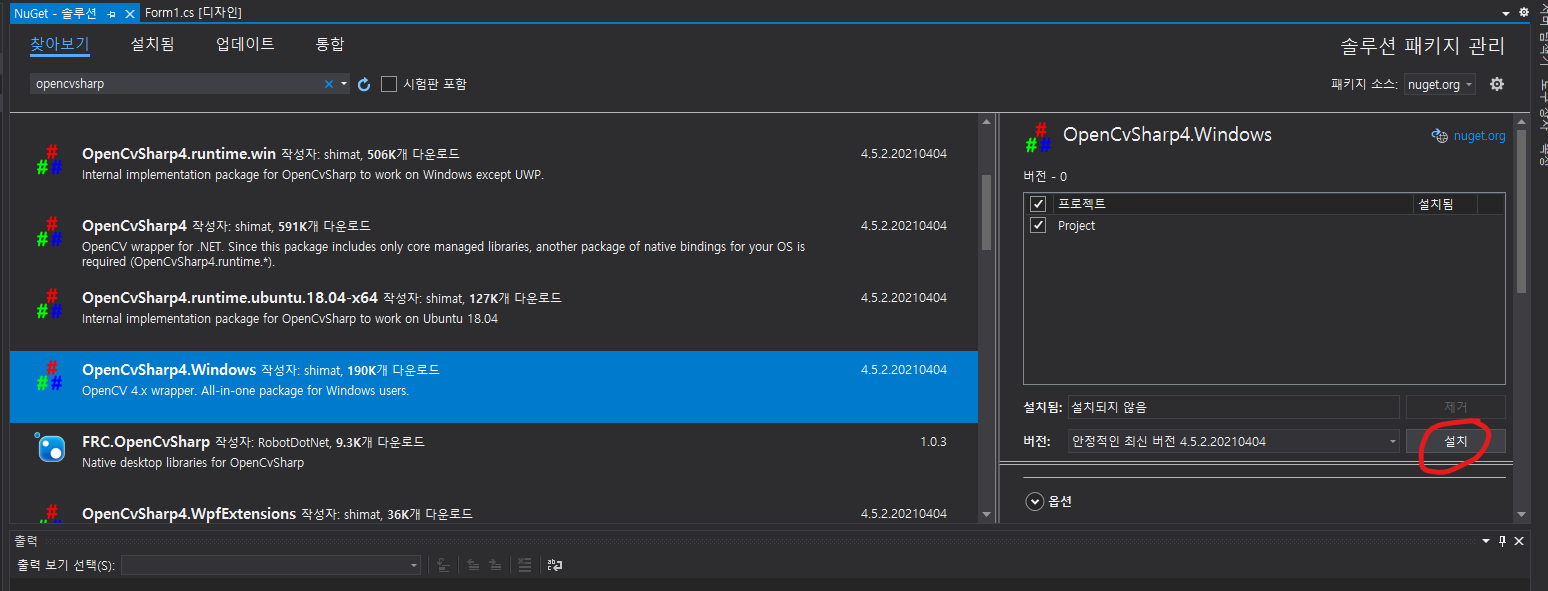Pin the NuGet - 솔루션 tab
The width and height of the screenshot is (1548, 591).
coord(112,13)
